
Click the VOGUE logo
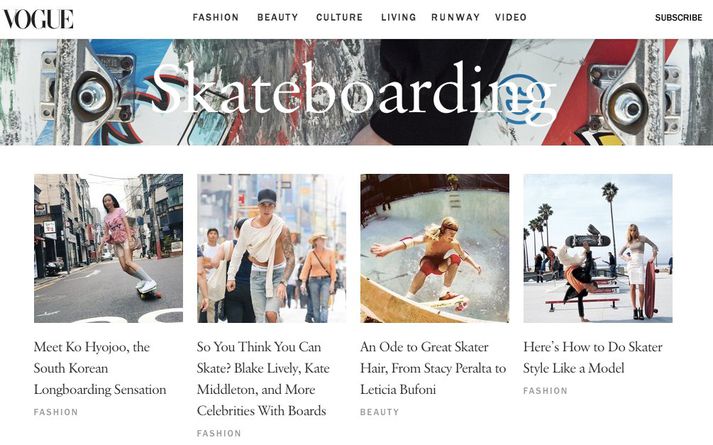(x=38, y=18)
